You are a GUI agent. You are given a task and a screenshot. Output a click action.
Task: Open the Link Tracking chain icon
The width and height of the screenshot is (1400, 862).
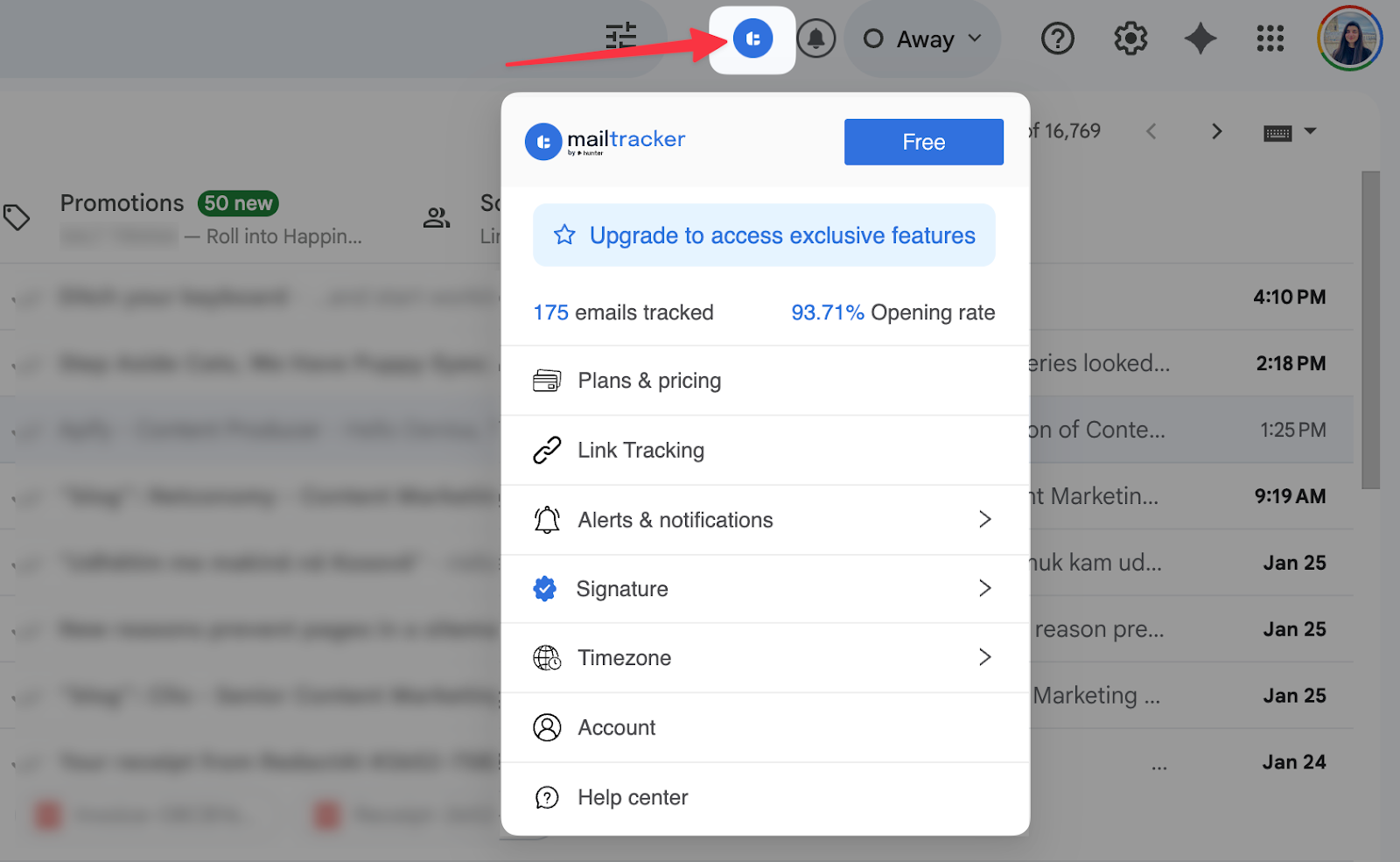tap(548, 450)
